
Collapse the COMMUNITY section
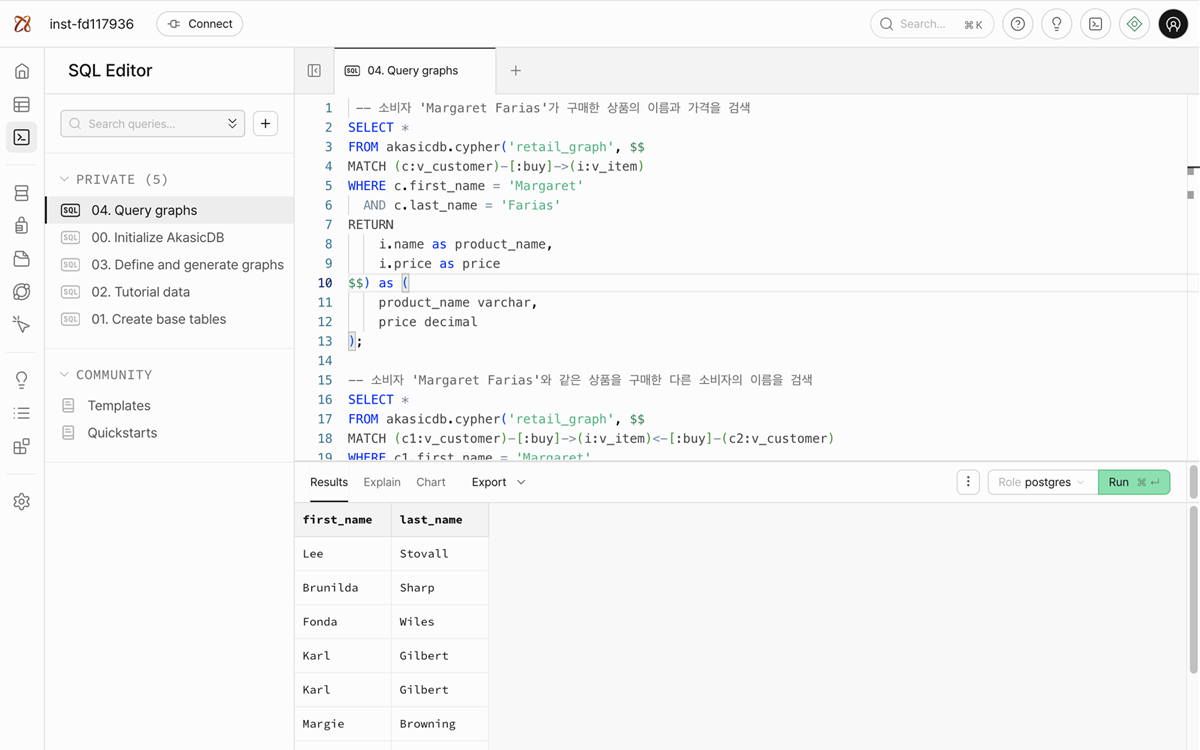pyautogui.click(x=106, y=374)
